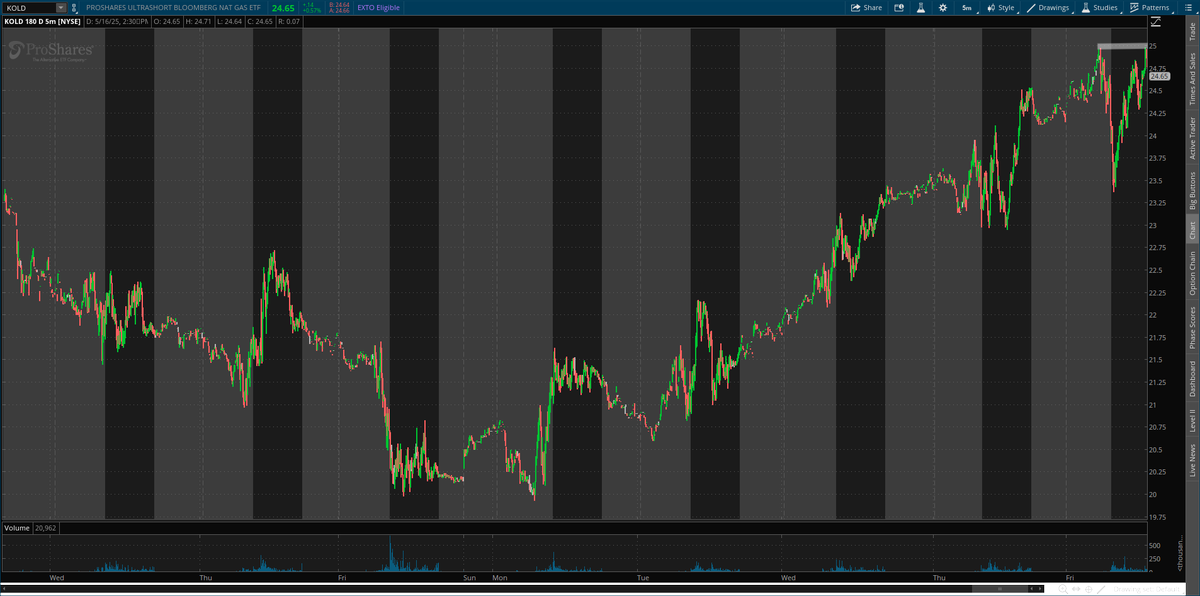Toggle EXTO Eligible indicator
This screenshot has width=1200, height=596.
tap(378, 7)
